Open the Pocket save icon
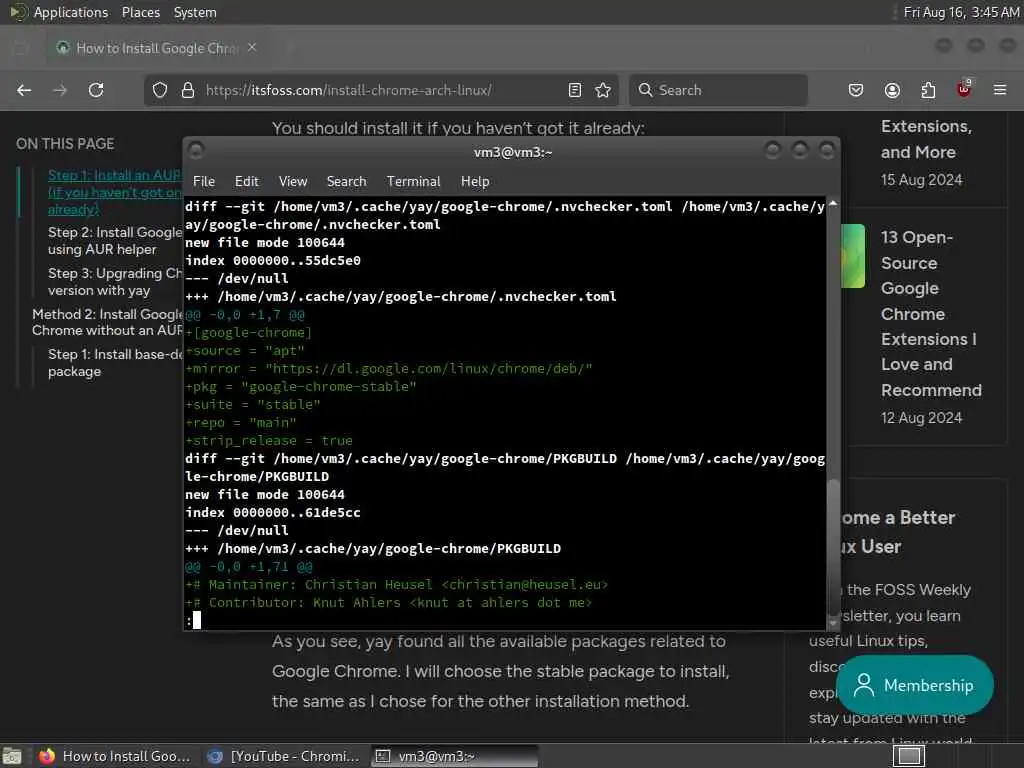Image resolution: width=1024 pixels, height=768 pixels. coord(856,90)
